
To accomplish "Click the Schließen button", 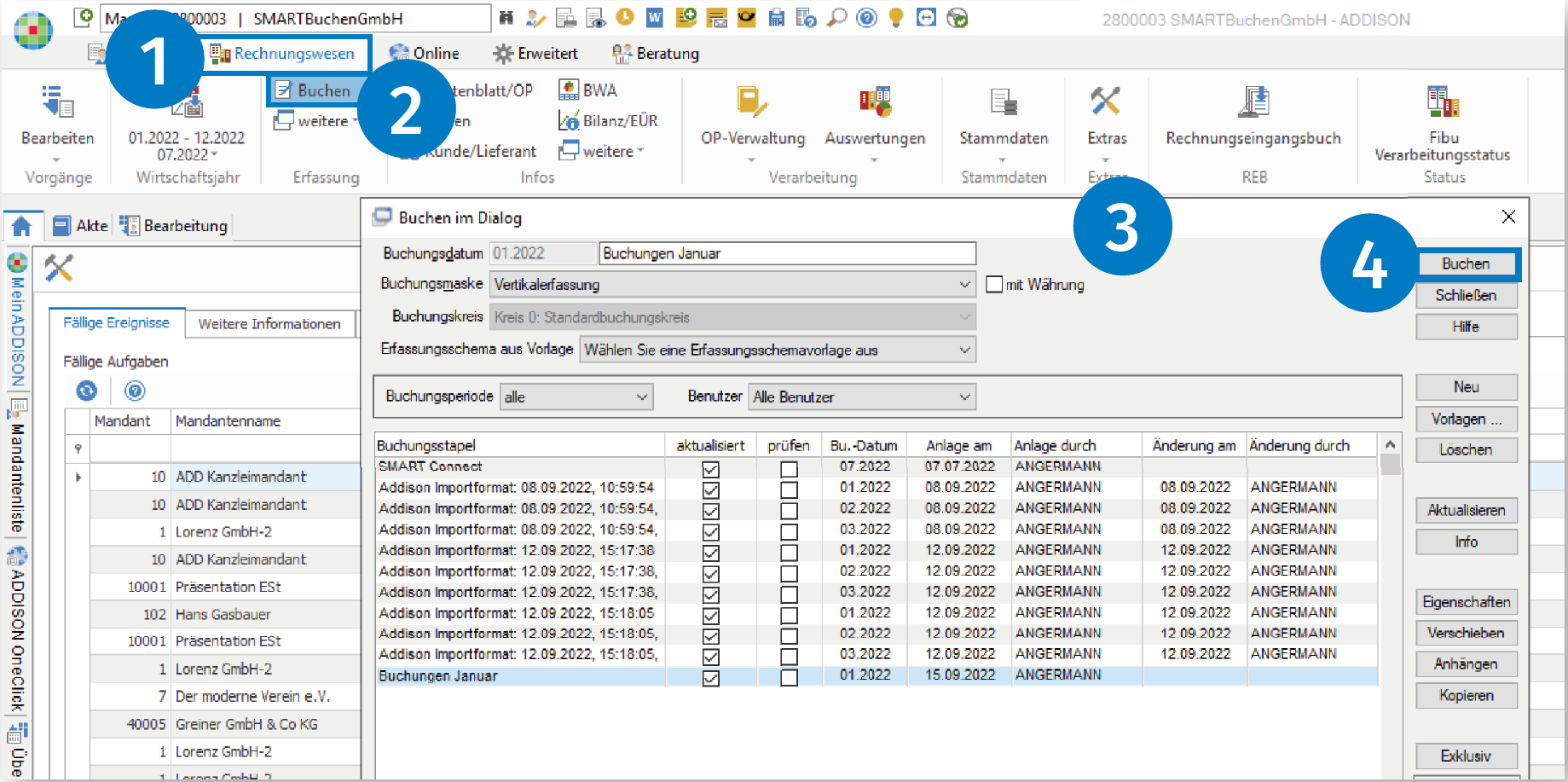I will tap(1466, 295).
